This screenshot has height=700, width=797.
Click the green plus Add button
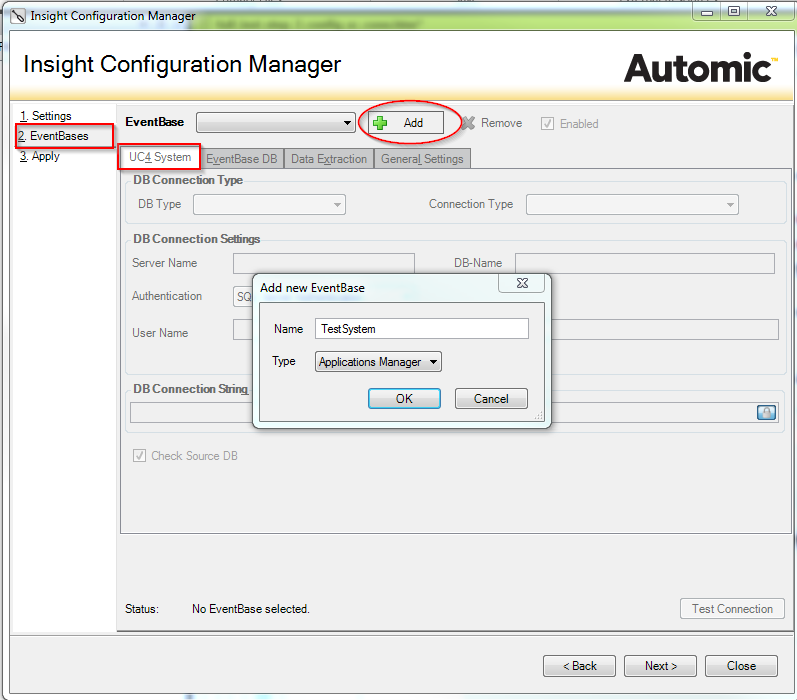406,123
